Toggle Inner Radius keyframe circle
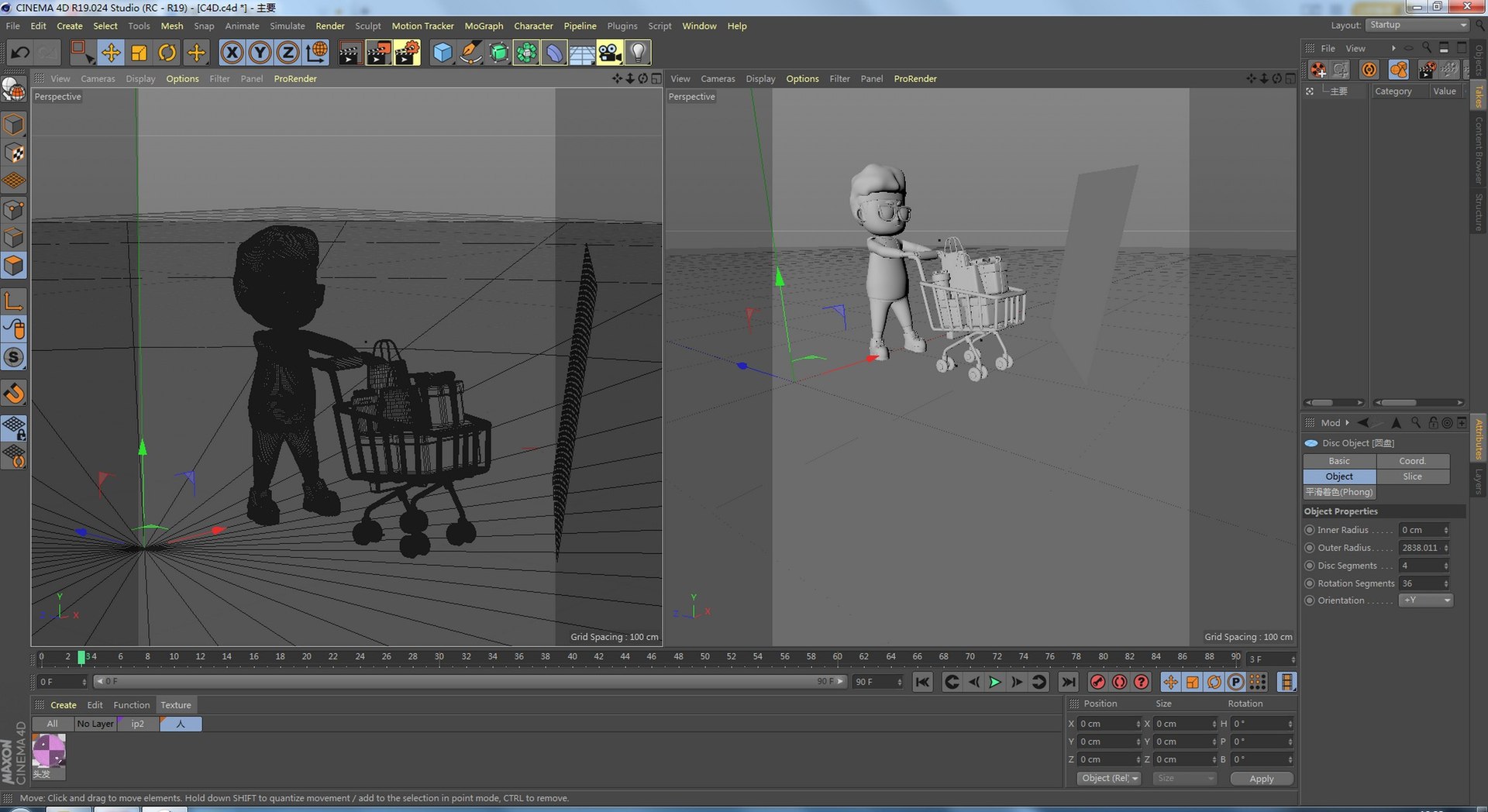The width and height of the screenshot is (1488, 812). pos(1310,530)
